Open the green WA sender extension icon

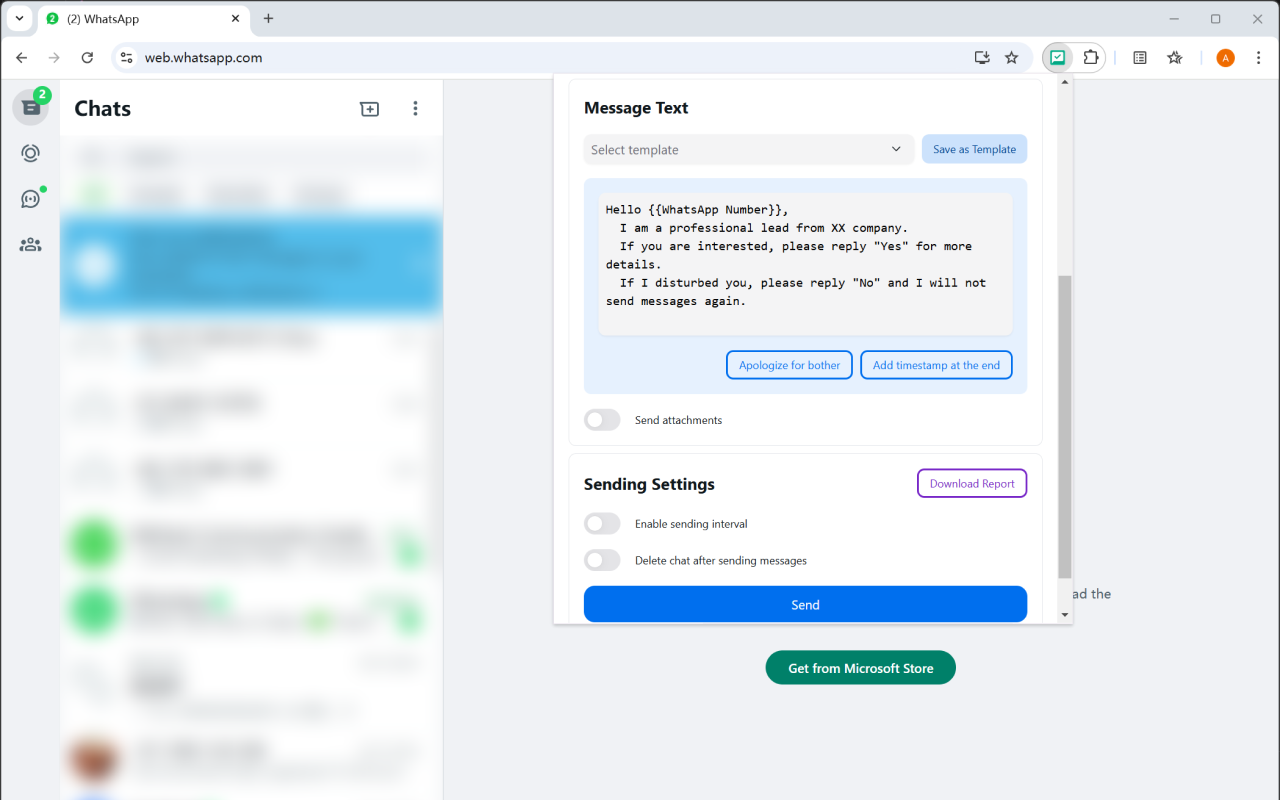[x=1057, y=57]
